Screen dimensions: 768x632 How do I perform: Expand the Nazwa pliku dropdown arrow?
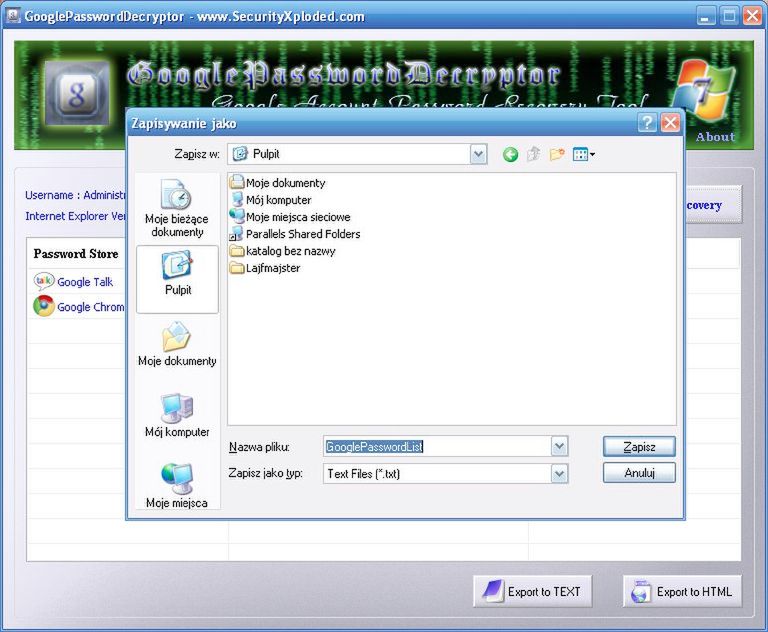click(x=559, y=446)
